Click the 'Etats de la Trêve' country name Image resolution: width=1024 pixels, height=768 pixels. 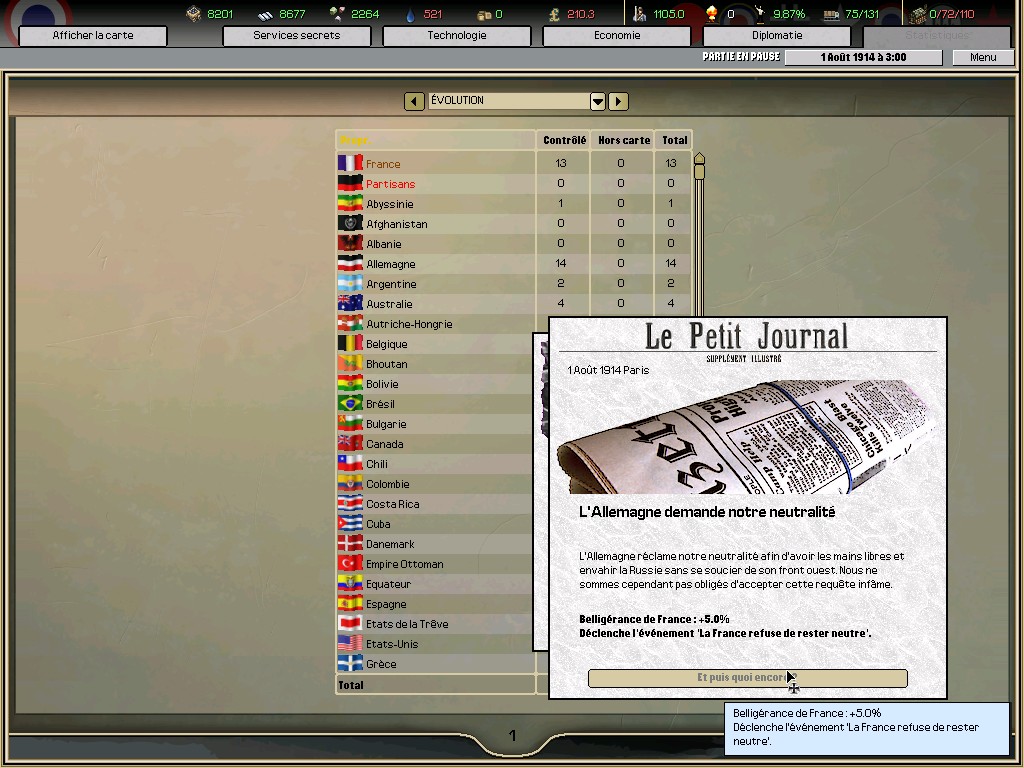(x=407, y=624)
